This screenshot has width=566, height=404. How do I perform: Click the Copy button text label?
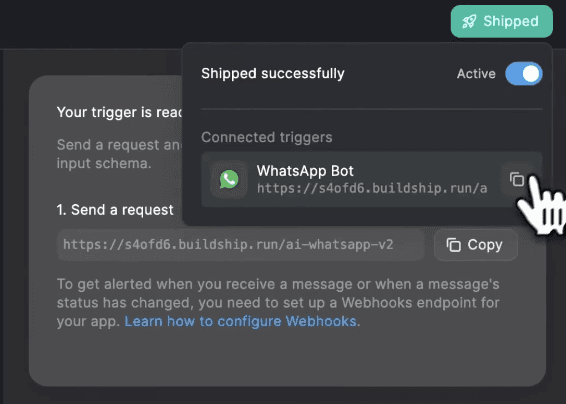pyautogui.click(x=485, y=245)
